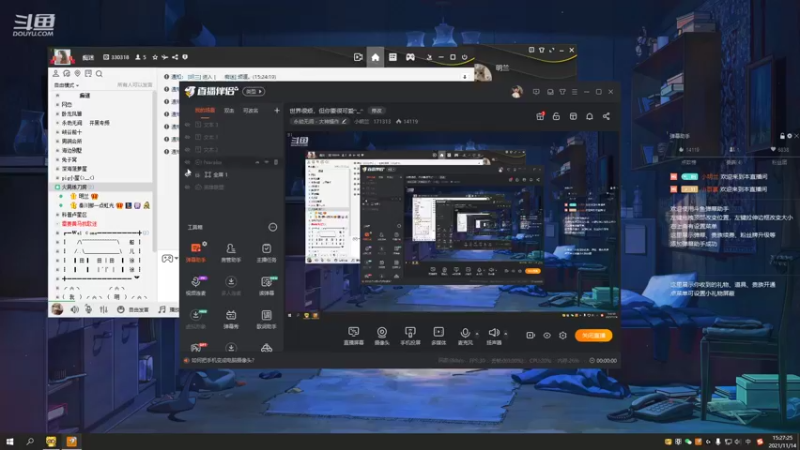Toggle visibility of the selected fourth source
The width and height of the screenshot is (800, 450).
187,162
